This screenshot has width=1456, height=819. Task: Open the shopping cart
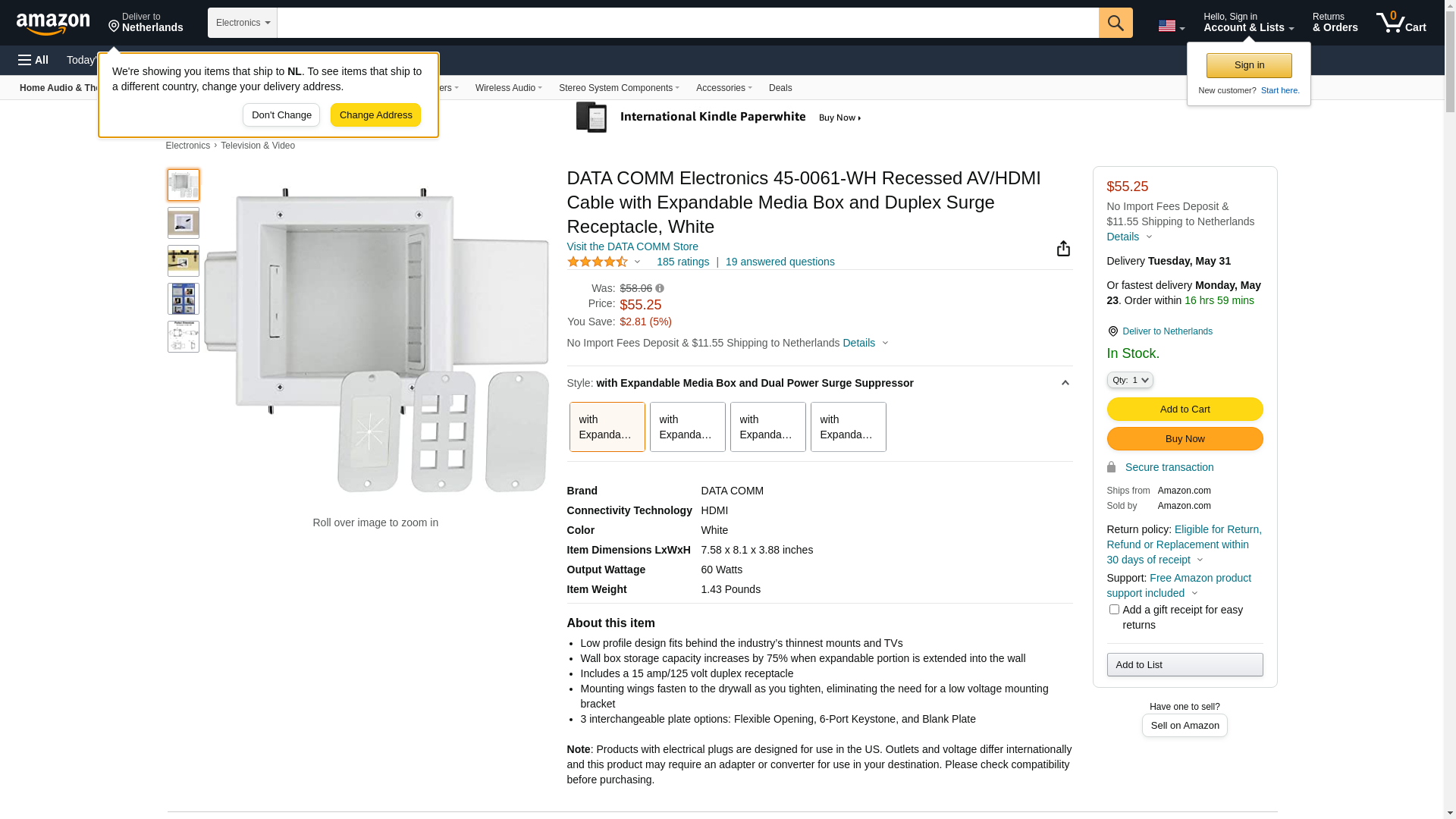coord(1401,23)
